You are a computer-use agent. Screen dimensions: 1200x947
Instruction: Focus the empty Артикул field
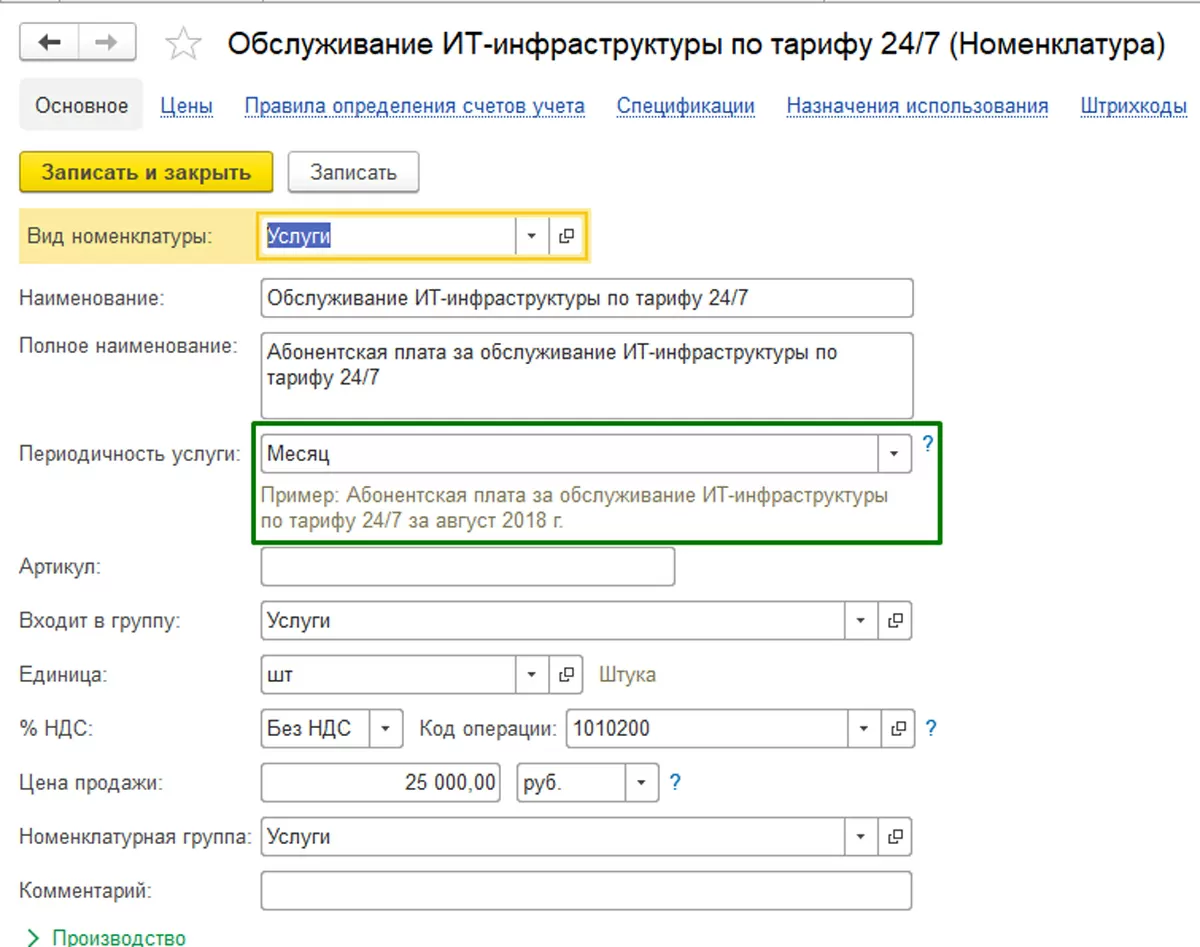pos(467,567)
